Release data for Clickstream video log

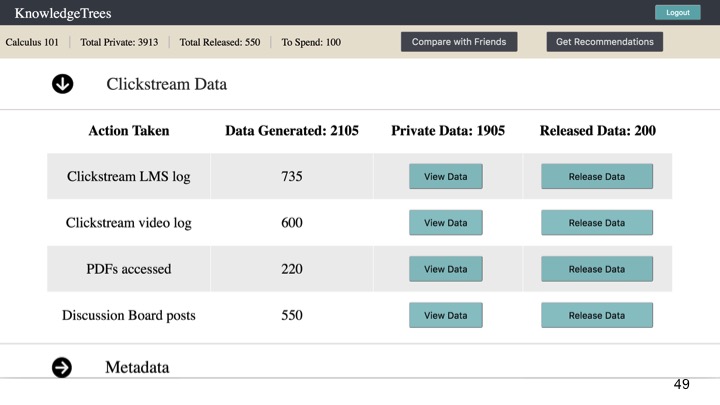596,223
